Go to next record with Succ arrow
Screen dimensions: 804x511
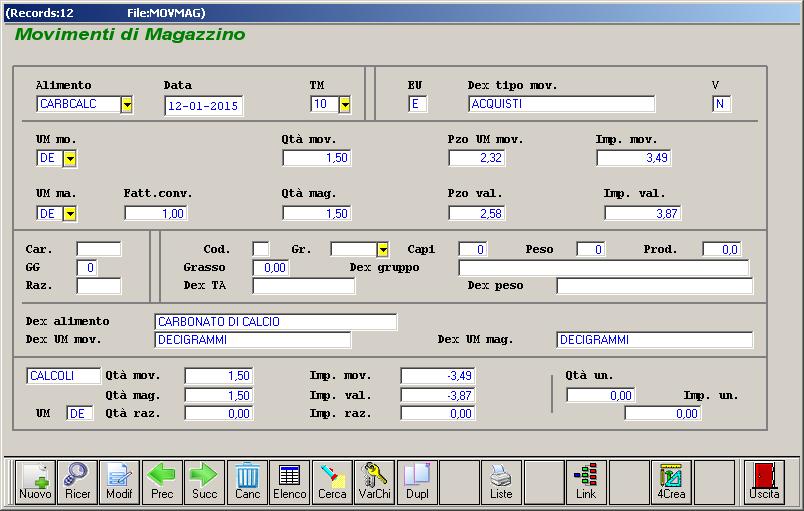pos(205,482)
